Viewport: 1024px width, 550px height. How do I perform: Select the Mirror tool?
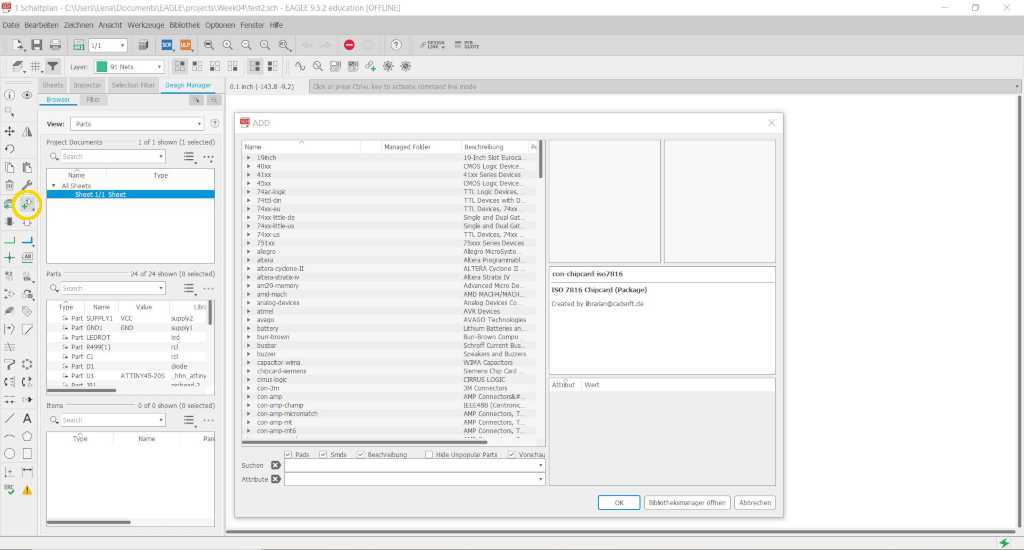coord(27,131)
